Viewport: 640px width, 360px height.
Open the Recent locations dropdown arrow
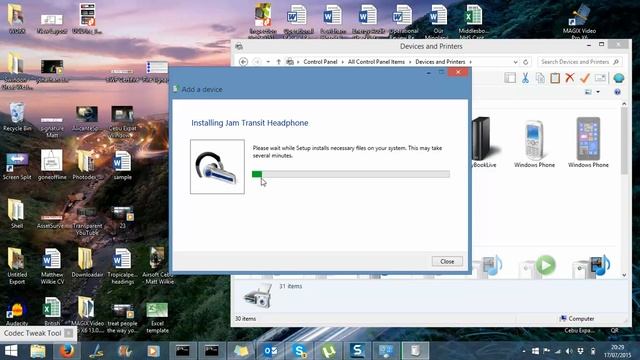coord(268,62)
